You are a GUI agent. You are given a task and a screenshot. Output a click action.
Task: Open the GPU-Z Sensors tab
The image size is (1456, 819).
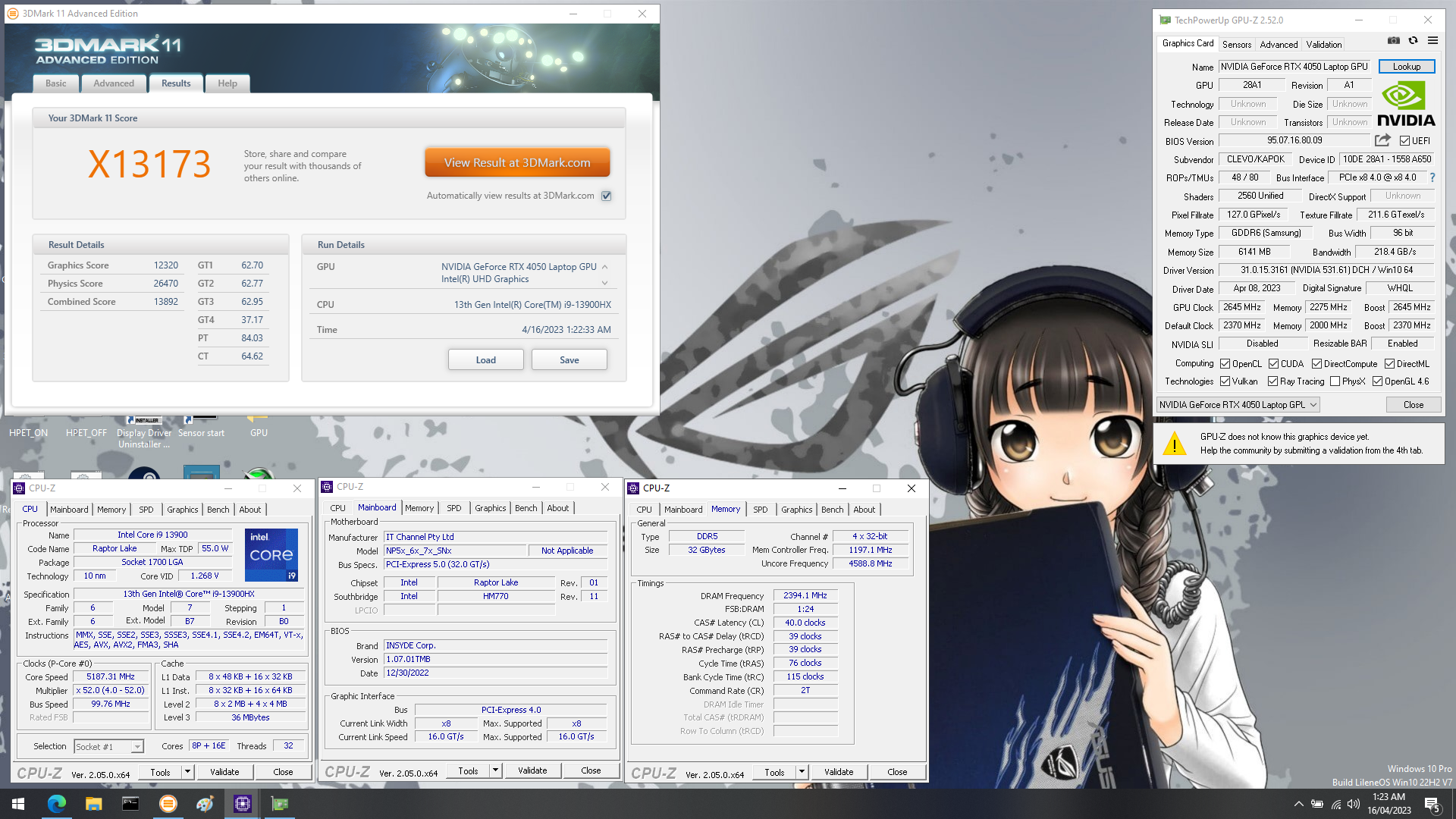point(1237,45)
